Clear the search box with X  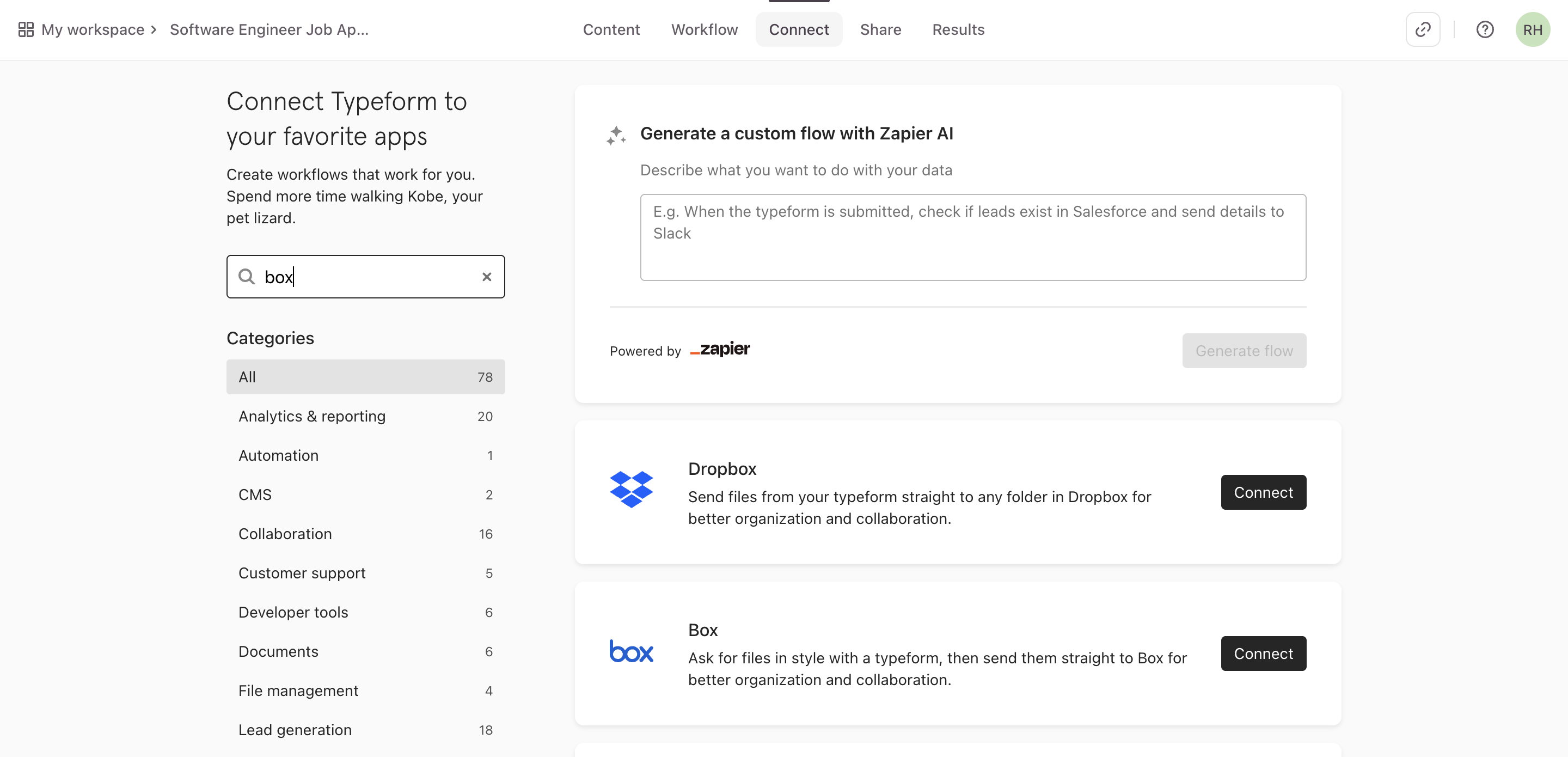pos(486,277)
